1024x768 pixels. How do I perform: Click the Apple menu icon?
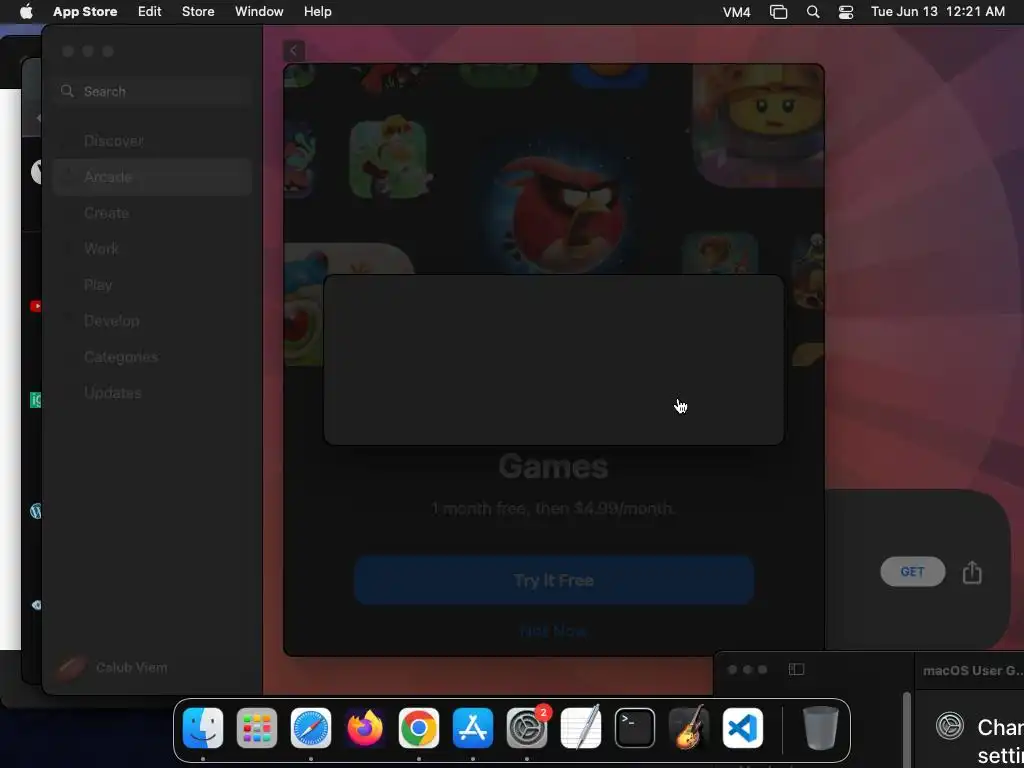click(26, 12)
